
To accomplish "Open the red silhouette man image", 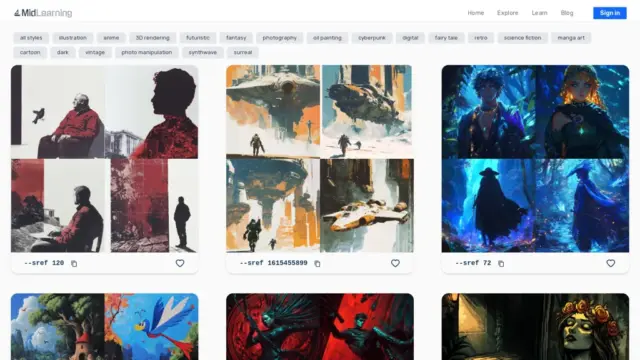I will coord(104,158).
